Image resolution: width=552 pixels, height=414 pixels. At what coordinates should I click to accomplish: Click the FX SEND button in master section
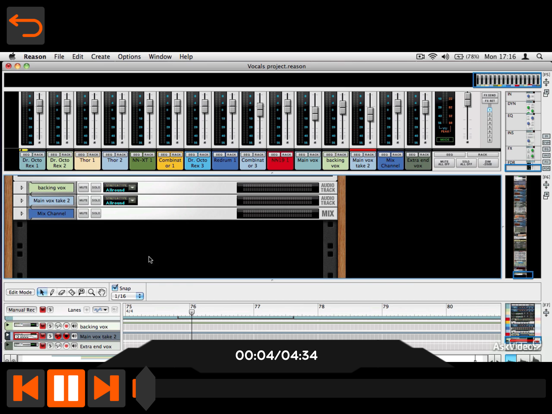[x=489, y=95]
